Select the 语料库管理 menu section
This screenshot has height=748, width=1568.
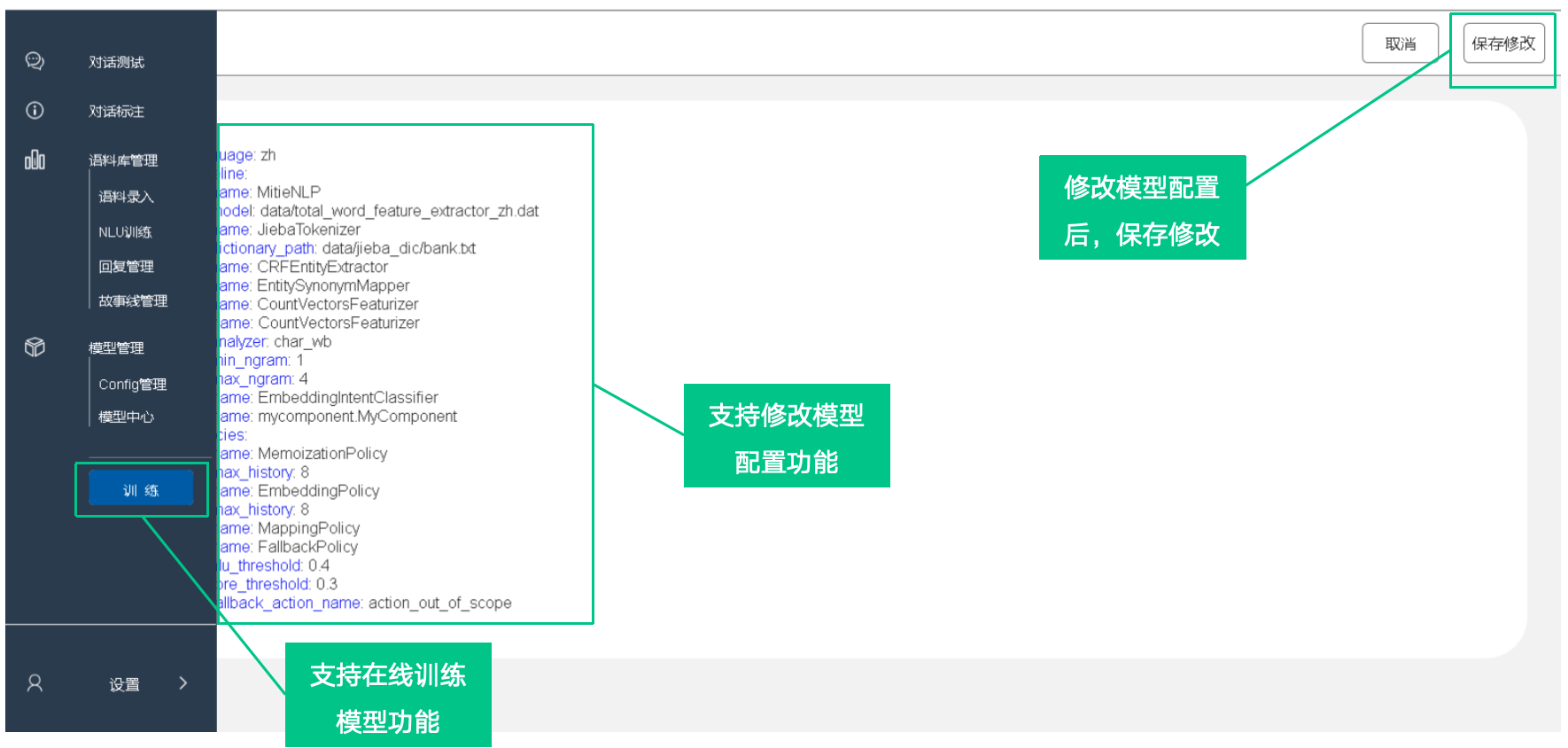click(x=123, y=160)
